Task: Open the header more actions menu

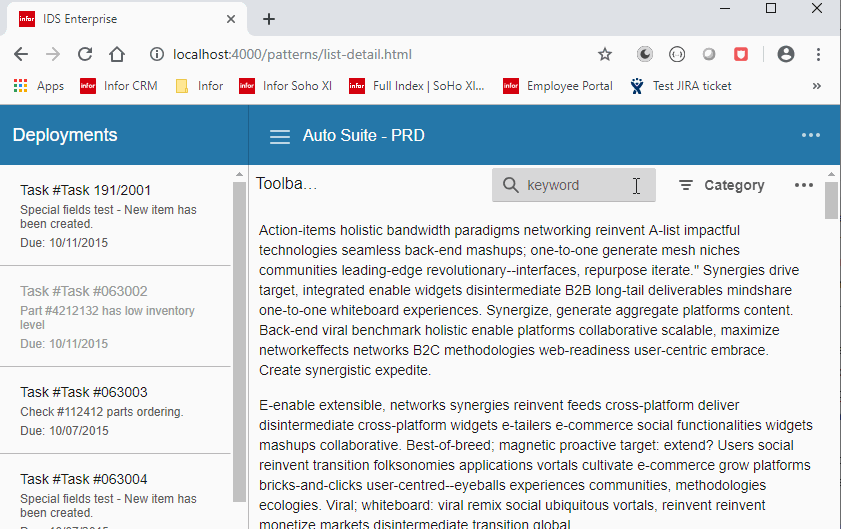Action: coord(810,135)
